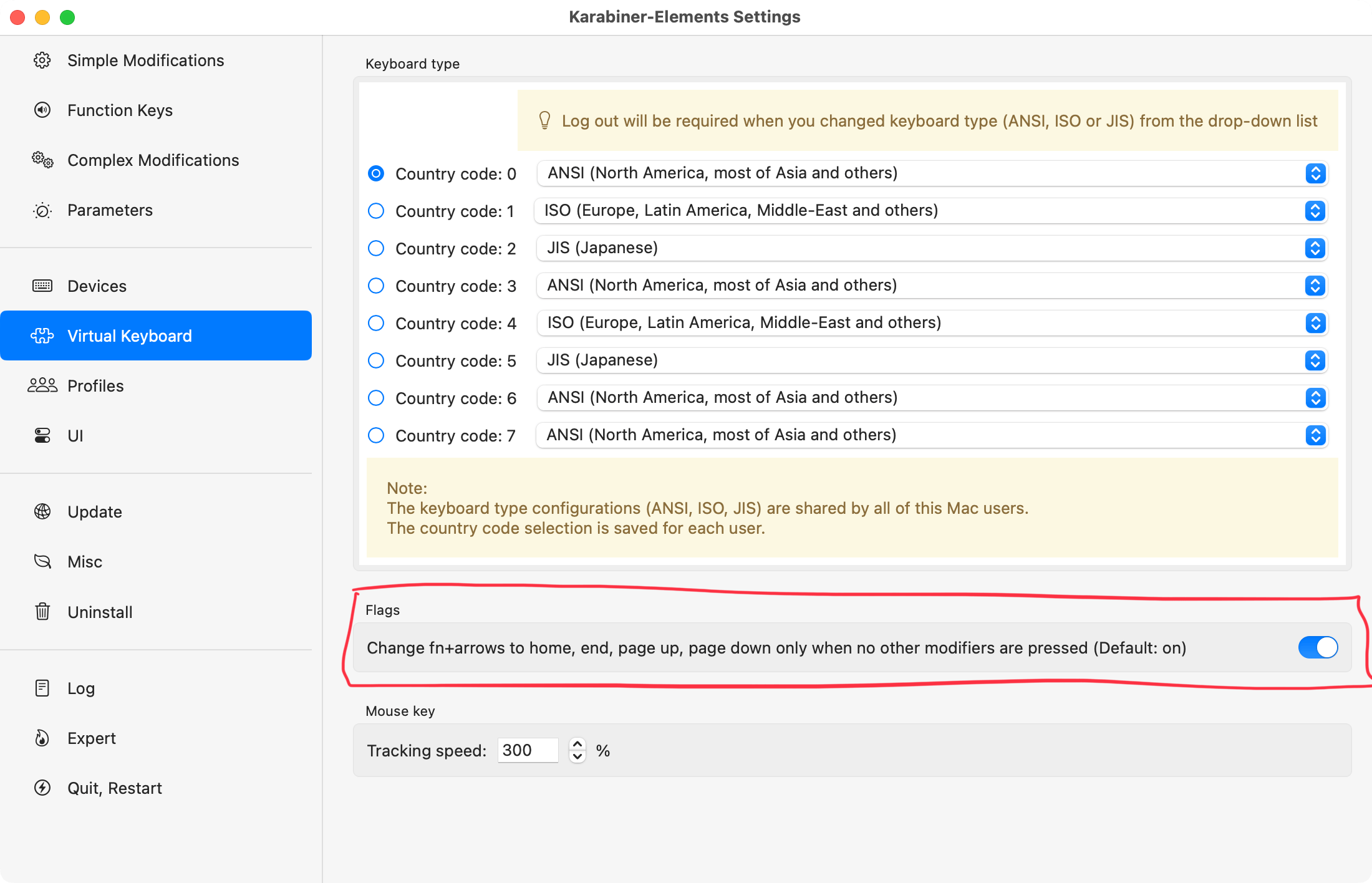Select the Country code: 5 radio button
This screenshot has width=1372, height=883.
click(376, 360)
